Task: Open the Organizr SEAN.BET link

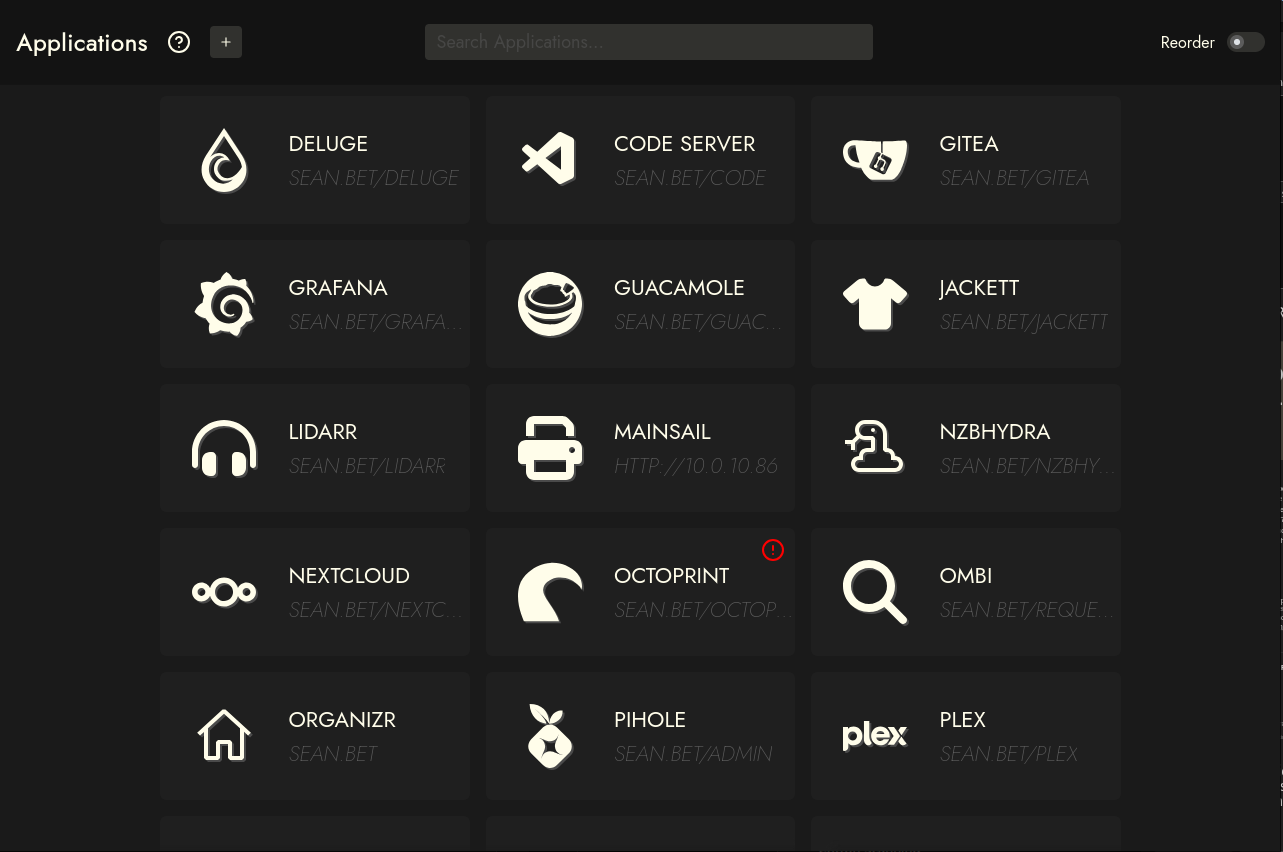Action: pyautogui.click(x=333, y=754)
